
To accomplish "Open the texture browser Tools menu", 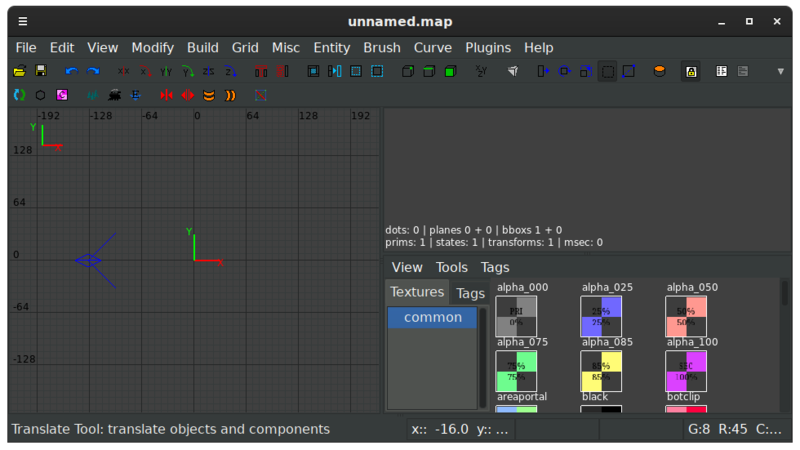I will point(451,267).
